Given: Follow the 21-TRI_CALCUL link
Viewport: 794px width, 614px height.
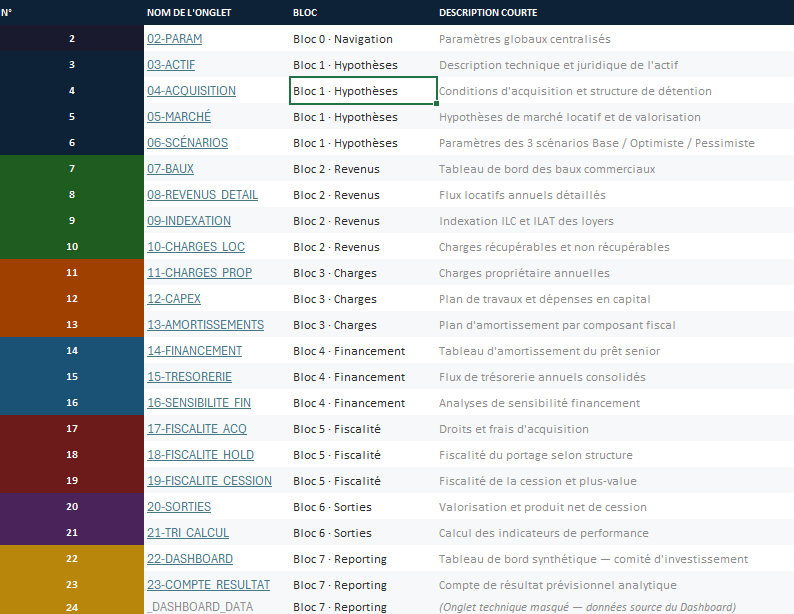Looking at the screenshot, I should (x=188, y=533).
